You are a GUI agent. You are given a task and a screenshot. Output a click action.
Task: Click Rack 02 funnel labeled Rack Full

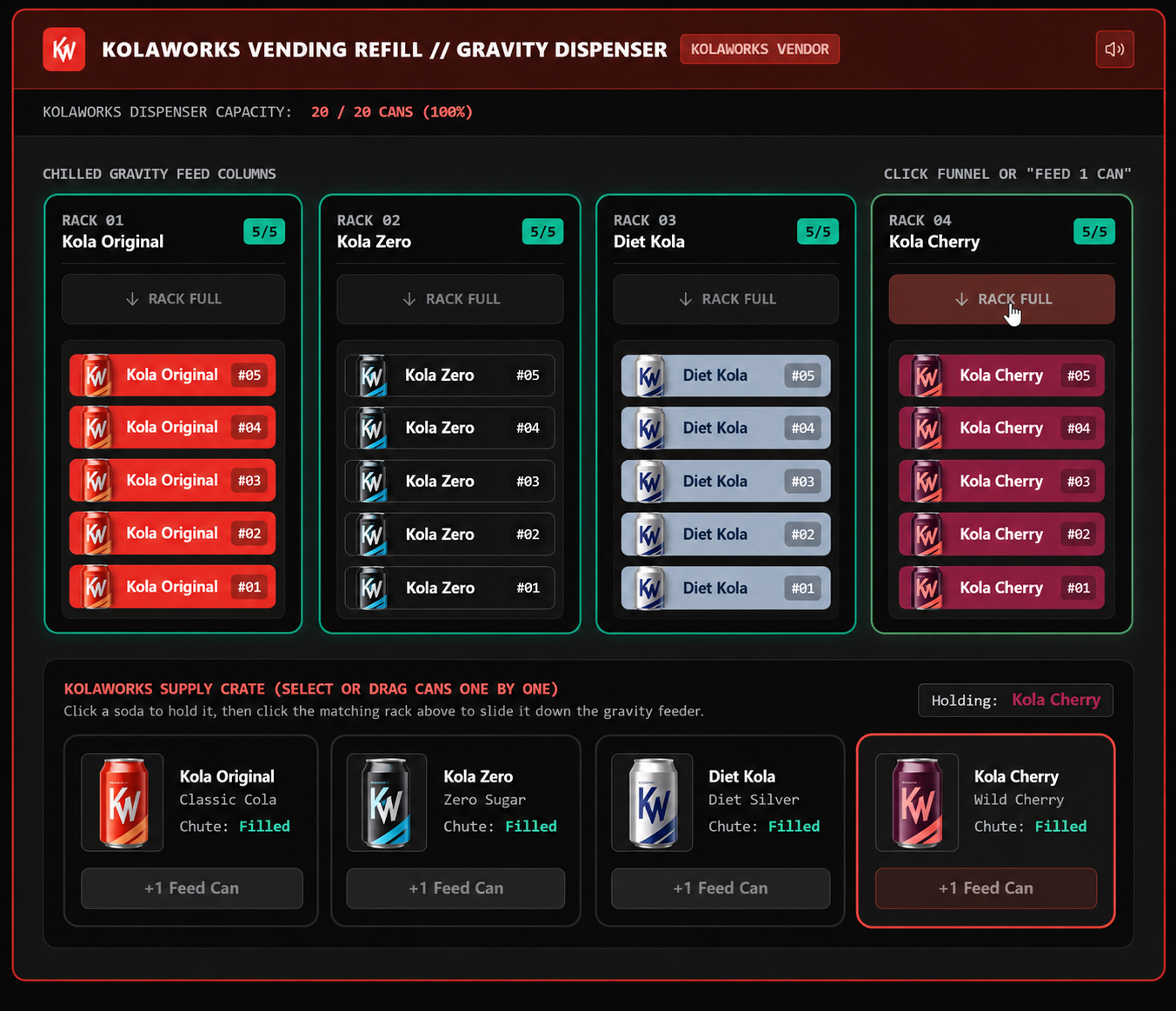(450, 299)
